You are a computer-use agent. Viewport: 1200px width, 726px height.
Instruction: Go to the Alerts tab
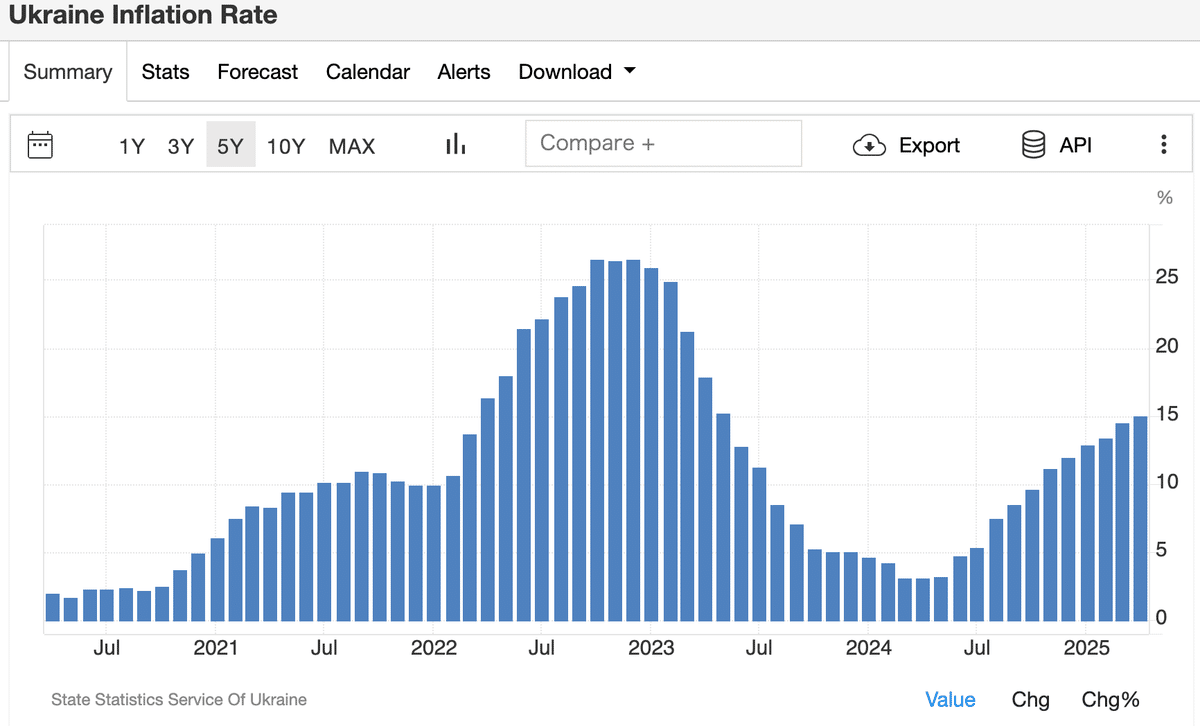point(464,72)
